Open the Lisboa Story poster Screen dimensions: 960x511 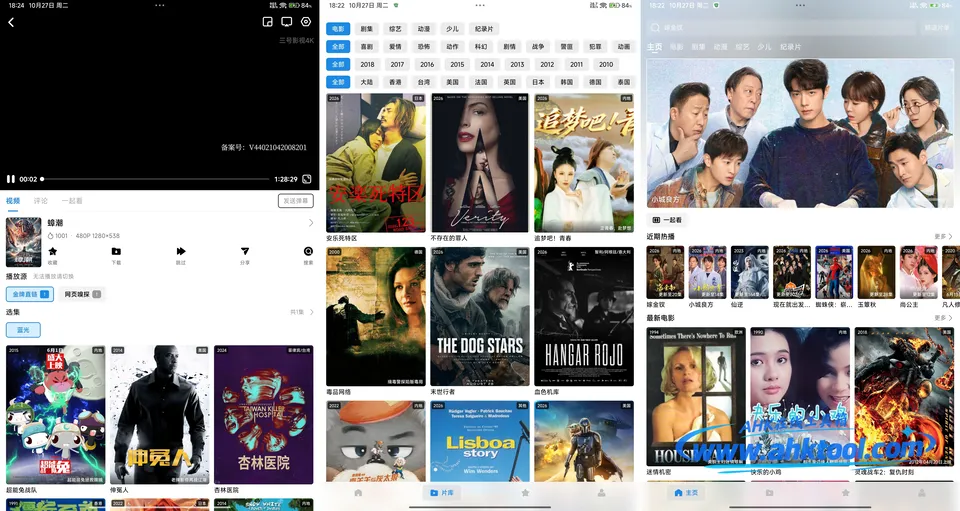click(x=480, y=441)
